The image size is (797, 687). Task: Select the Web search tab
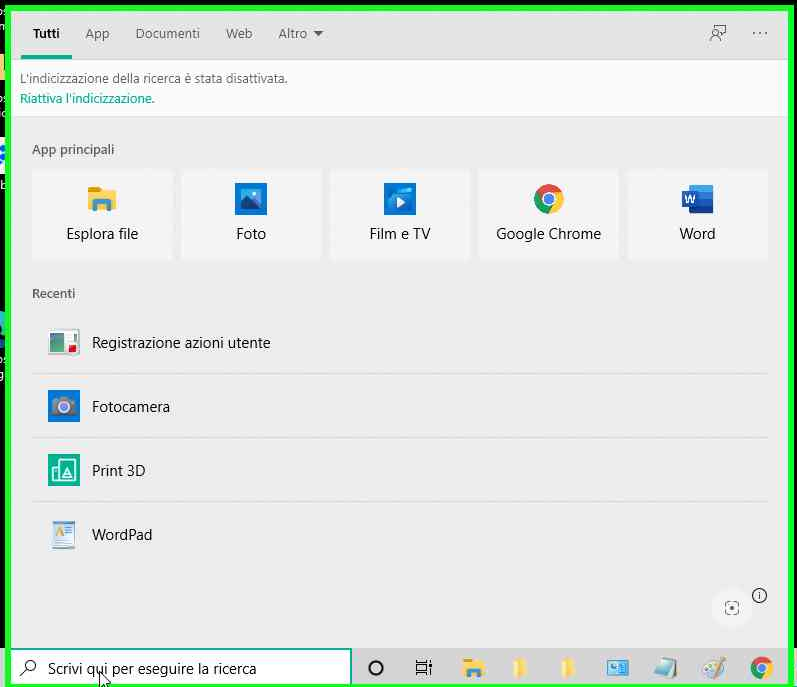[239, 34]
